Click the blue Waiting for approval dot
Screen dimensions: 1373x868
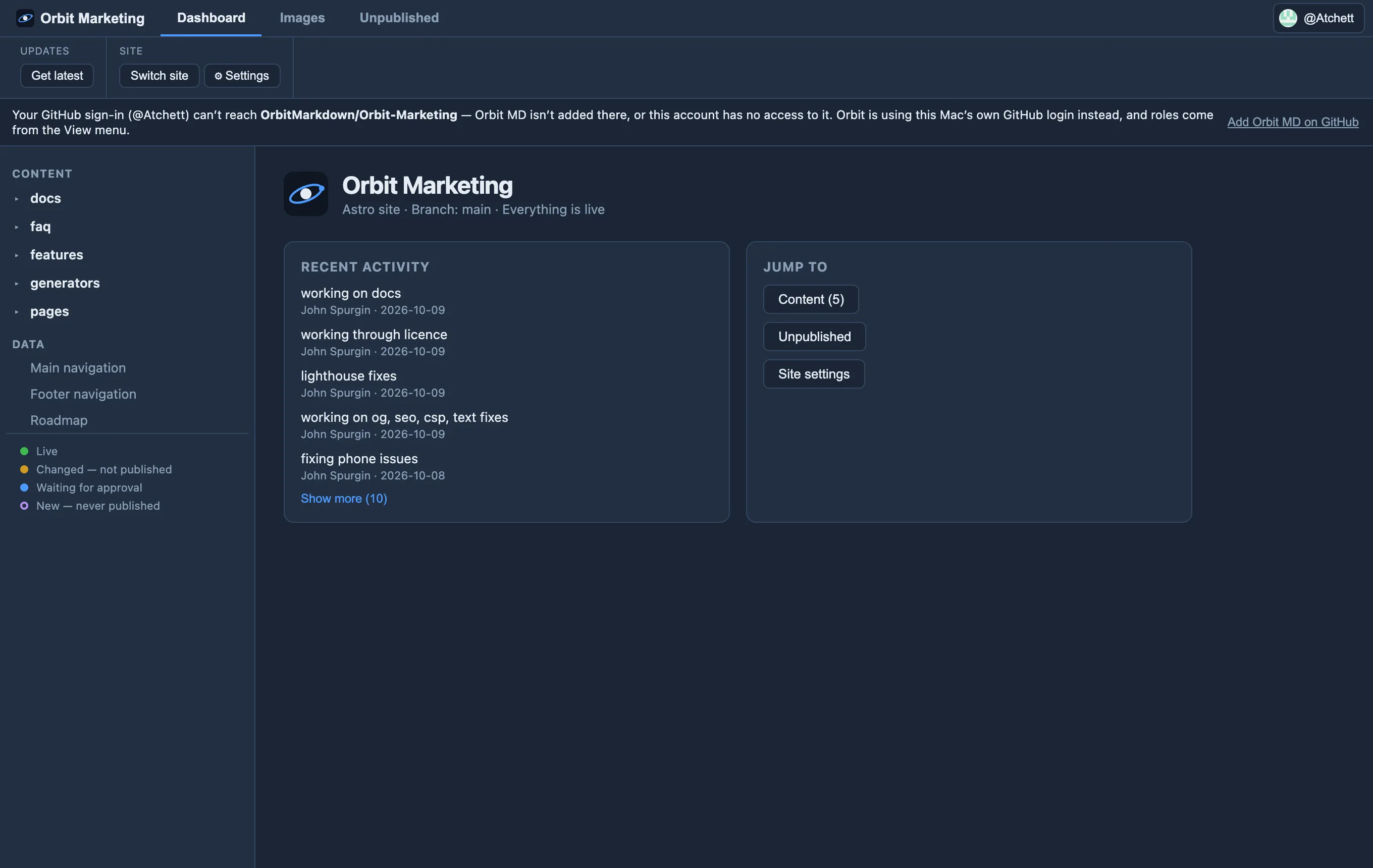coord(24,487)
